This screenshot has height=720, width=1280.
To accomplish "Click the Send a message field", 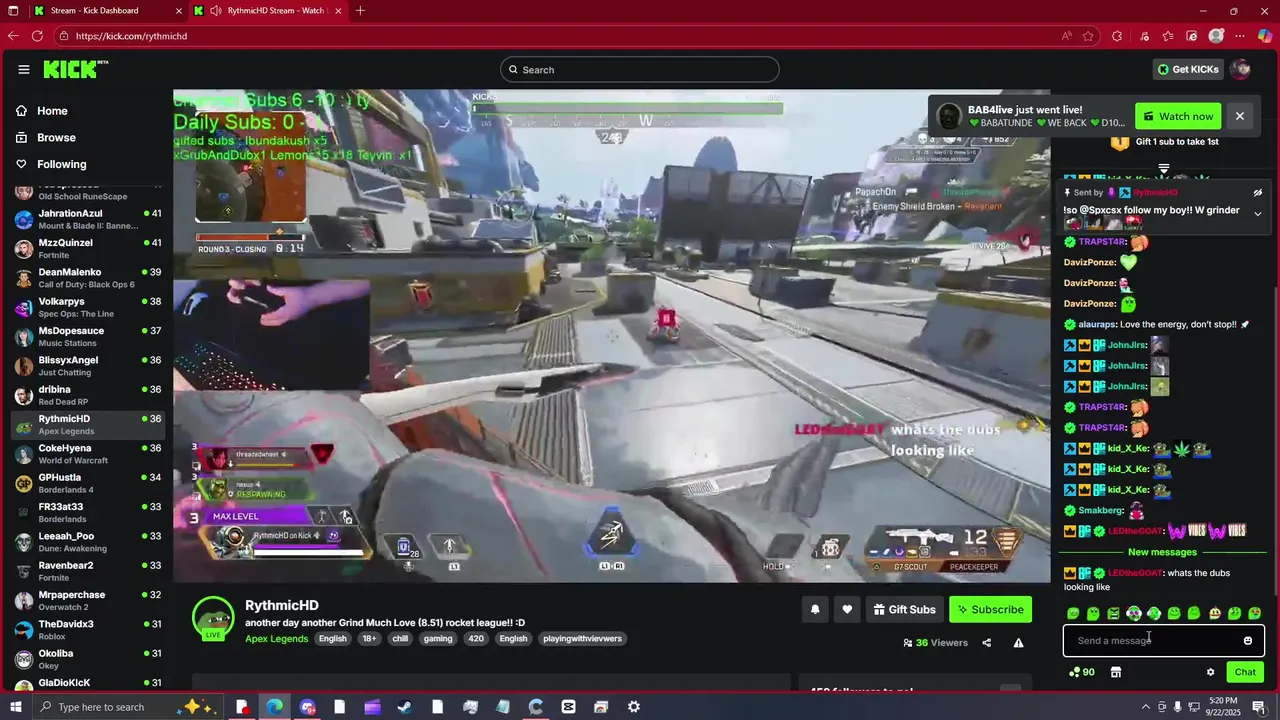I will click(1155, 641).
